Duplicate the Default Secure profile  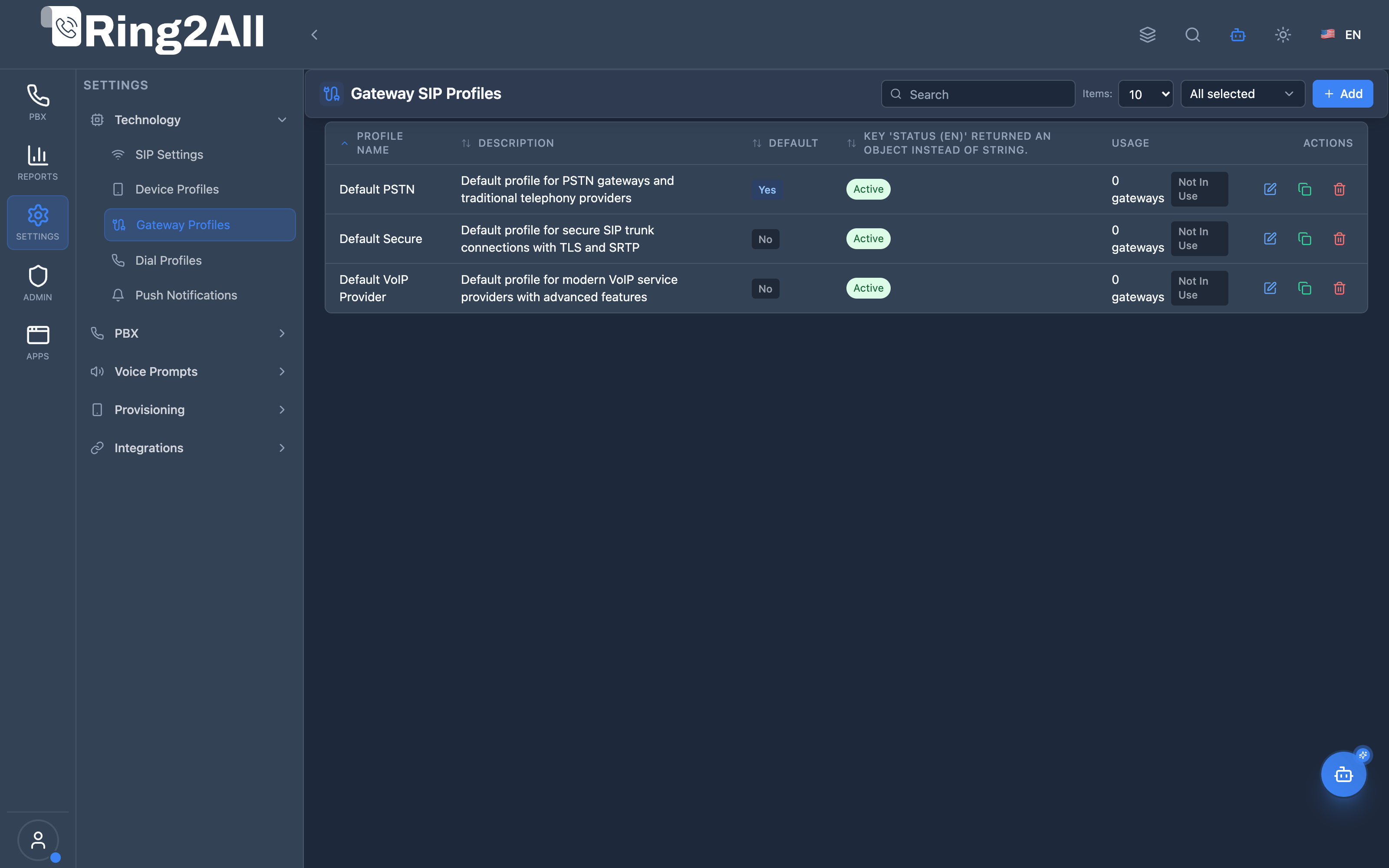[x=1305, y=239]
